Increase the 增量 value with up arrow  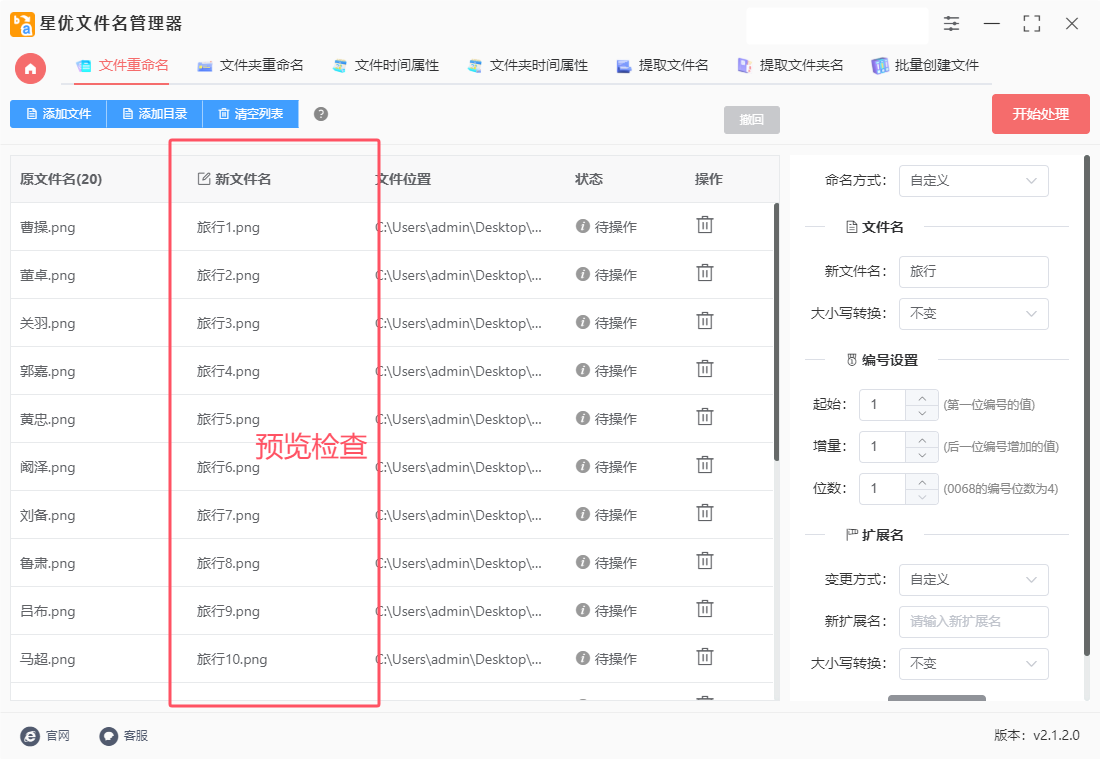922,440
